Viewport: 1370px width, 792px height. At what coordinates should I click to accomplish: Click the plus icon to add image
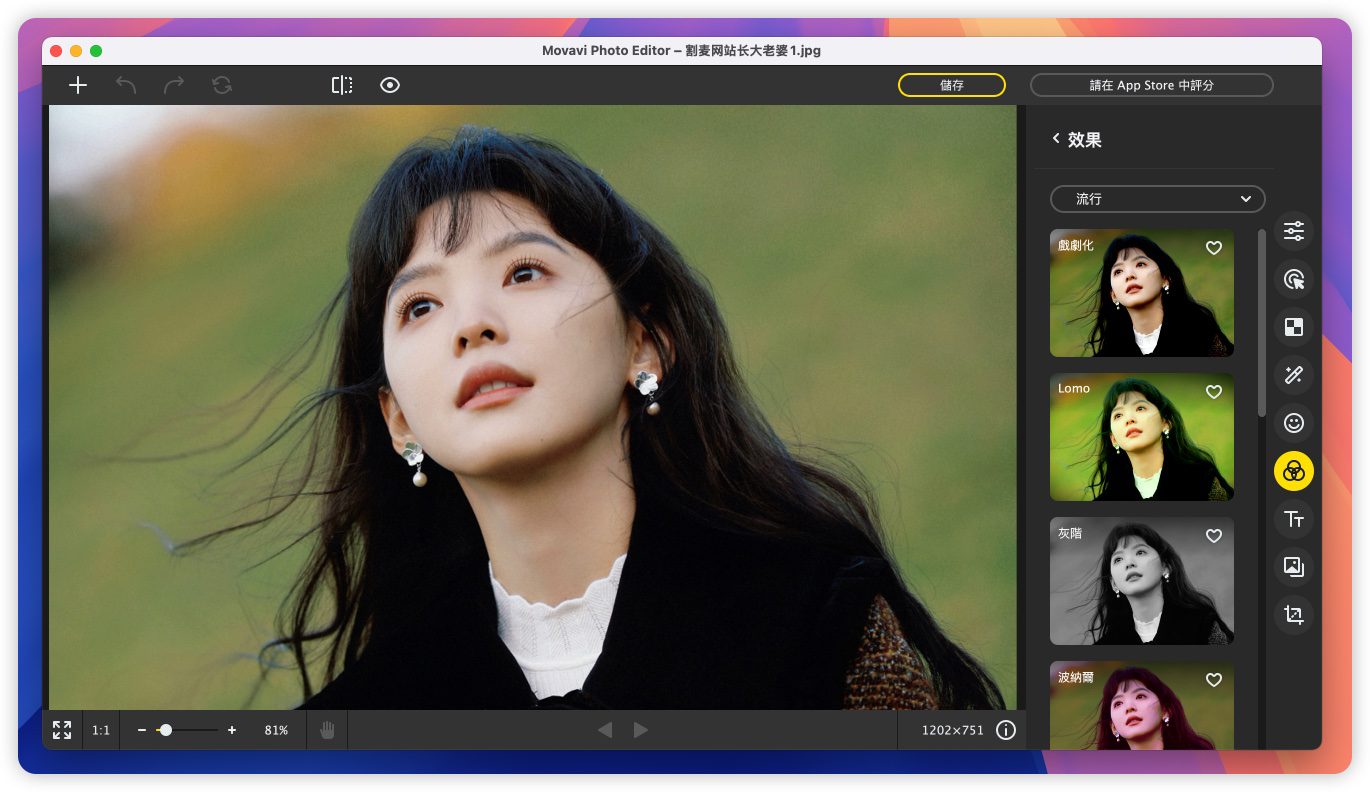coord(78,85)
